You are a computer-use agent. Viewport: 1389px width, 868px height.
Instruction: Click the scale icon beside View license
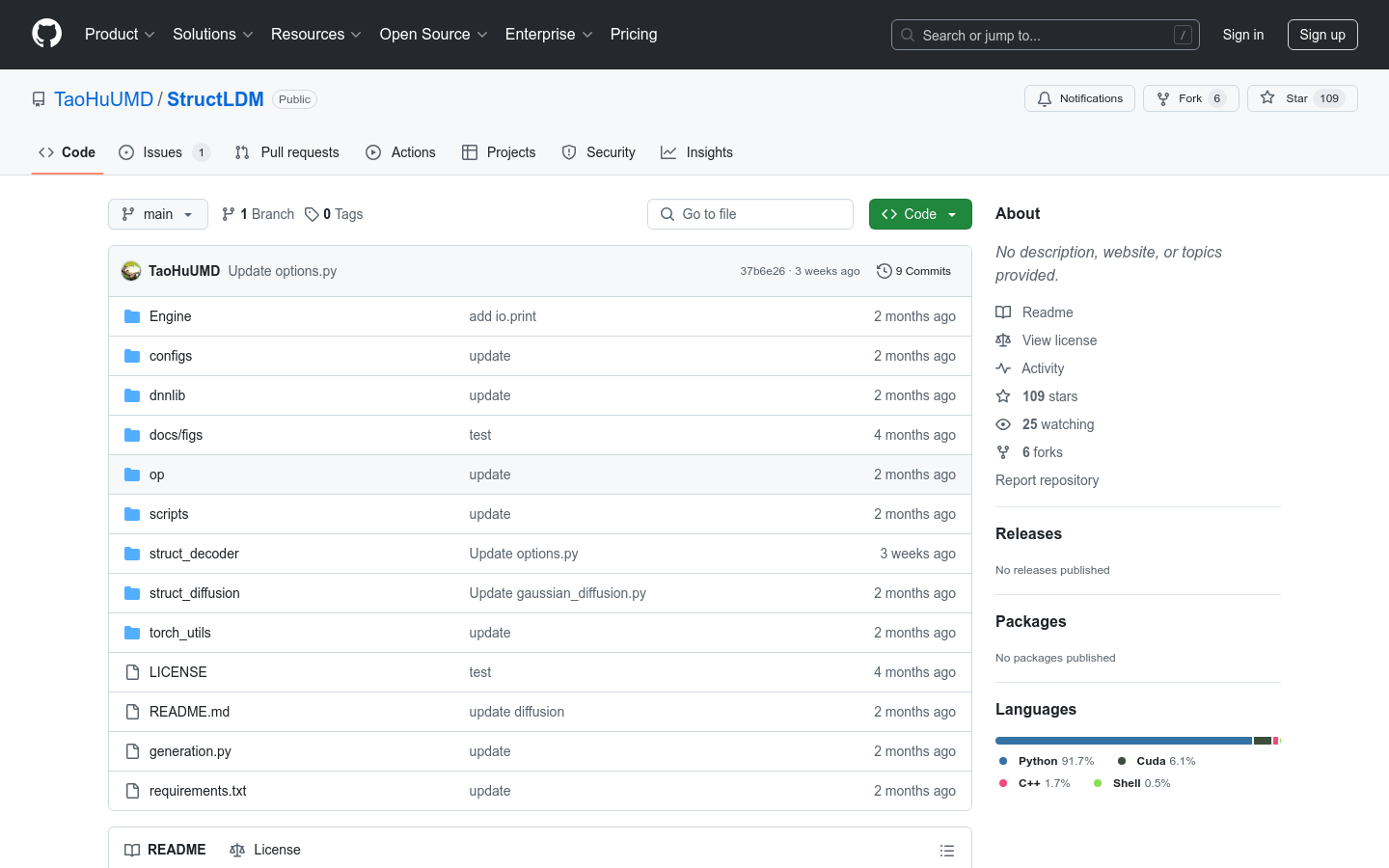pyautogui.click(x=1003, y=340)
